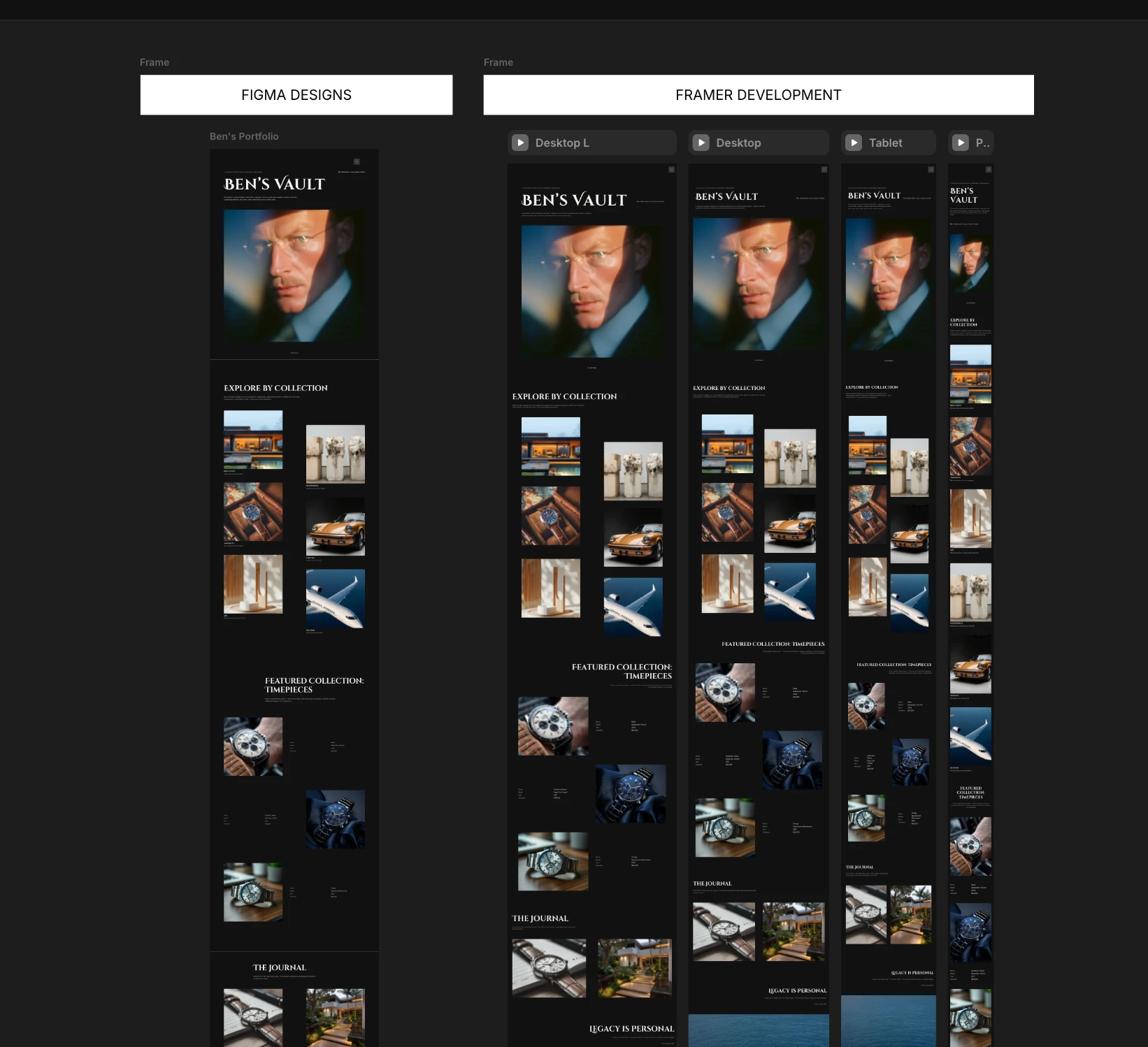This screenshot has height=1047, width=1148.
Task: Select the flower vase image in Desktop page
Action: 790,458
